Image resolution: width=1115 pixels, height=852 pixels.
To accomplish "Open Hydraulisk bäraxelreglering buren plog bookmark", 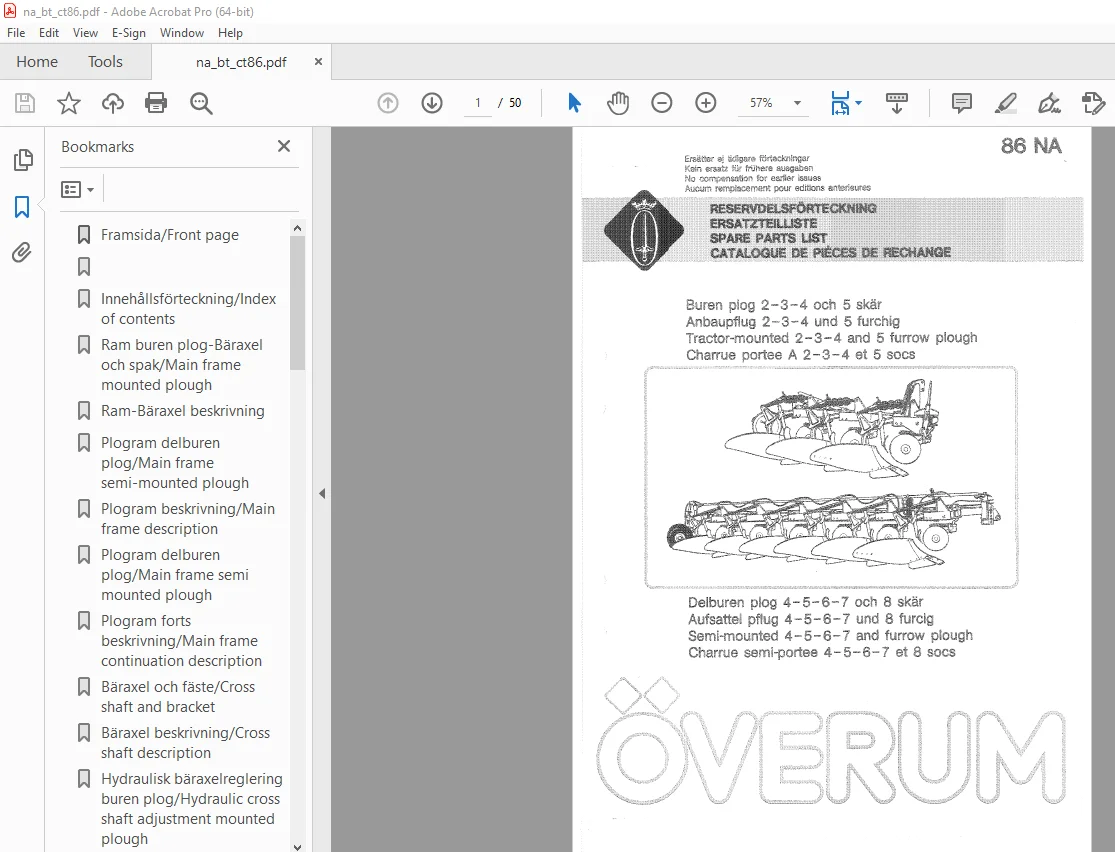I will [x=191, y=809].
